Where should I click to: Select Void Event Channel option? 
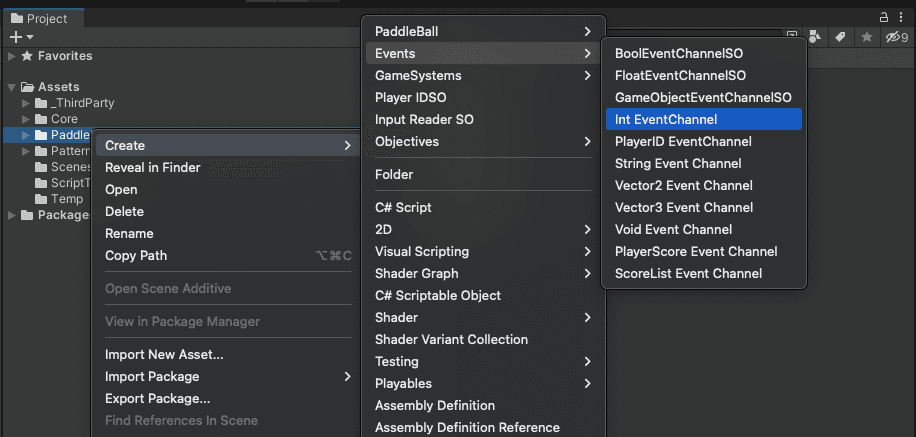click(673, 229)
